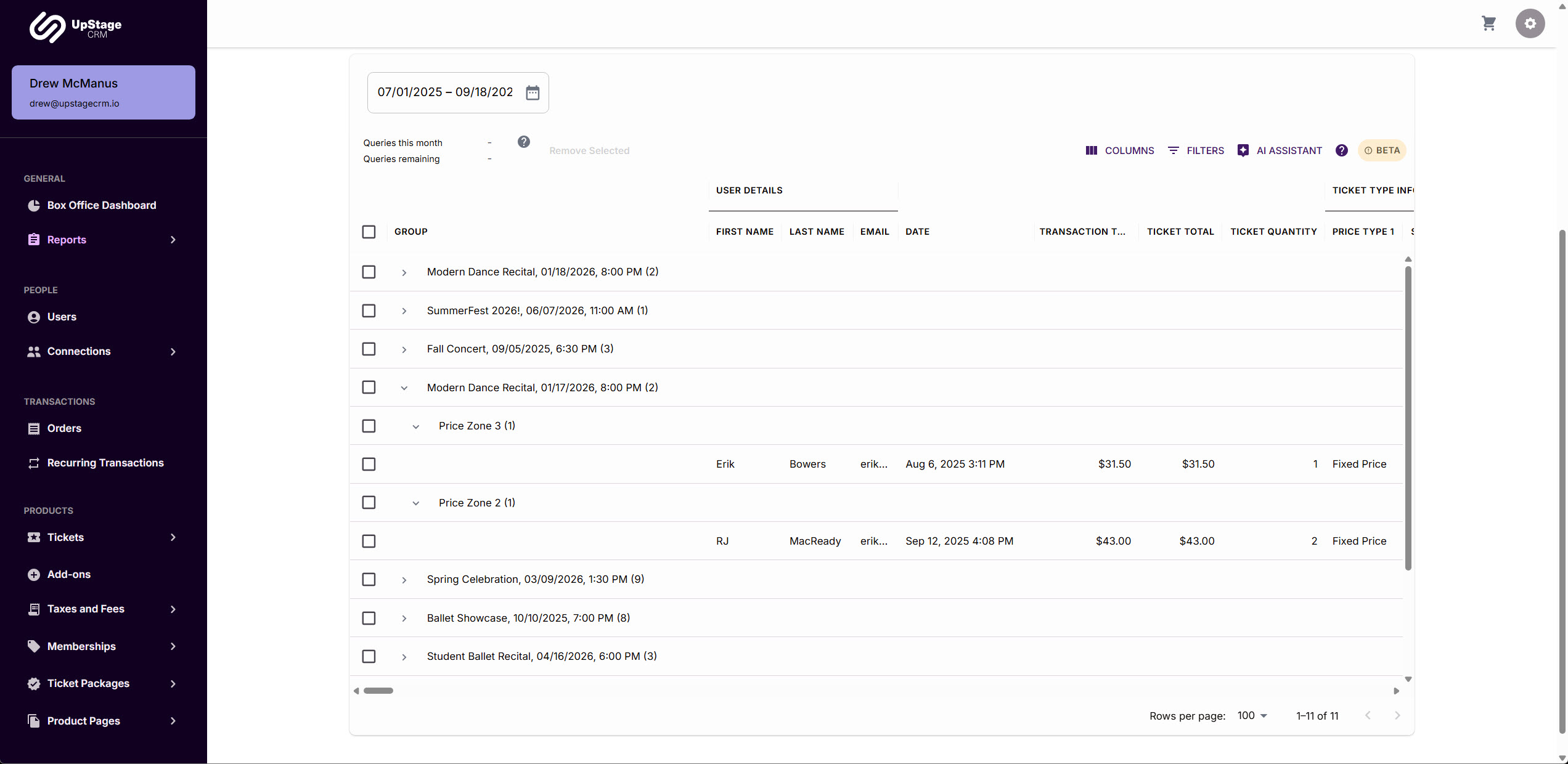This screenshot has width=1568, height=764.
Task: Go to Orders in the sidebar
Action: pyautogui.click(x=64, y=428)
